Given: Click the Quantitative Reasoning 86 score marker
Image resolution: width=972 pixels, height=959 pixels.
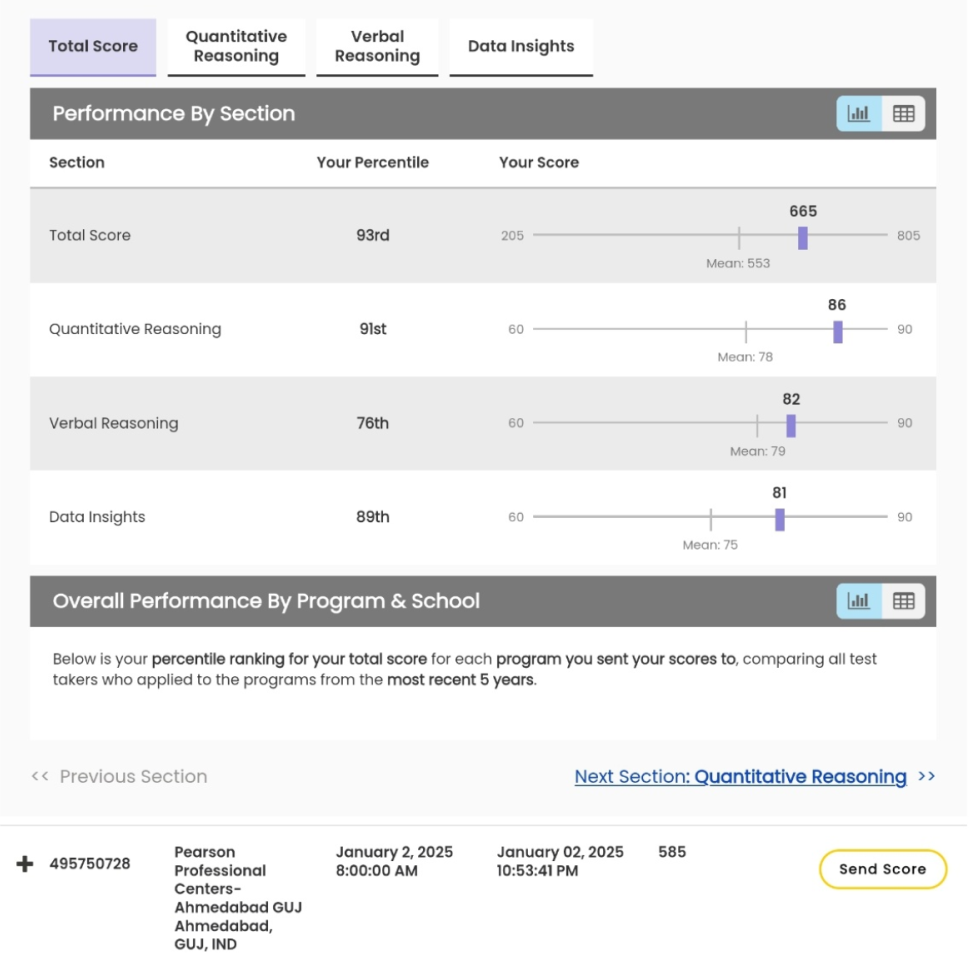Looking at the screenshot, I should coord(838,331).
